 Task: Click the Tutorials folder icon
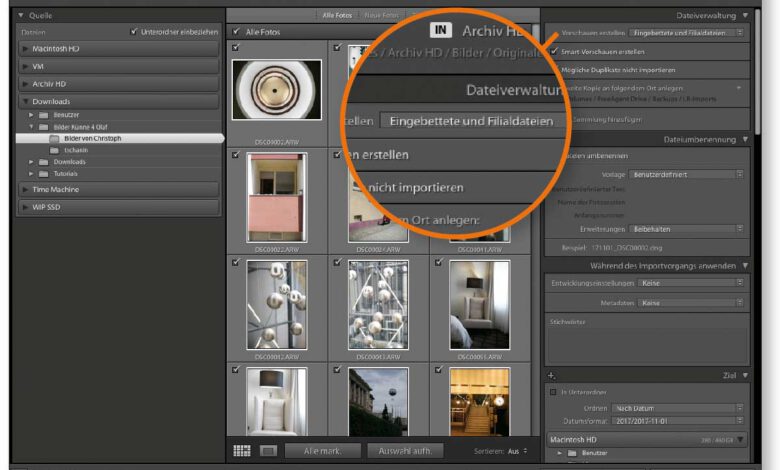click(x=45, y=173)
